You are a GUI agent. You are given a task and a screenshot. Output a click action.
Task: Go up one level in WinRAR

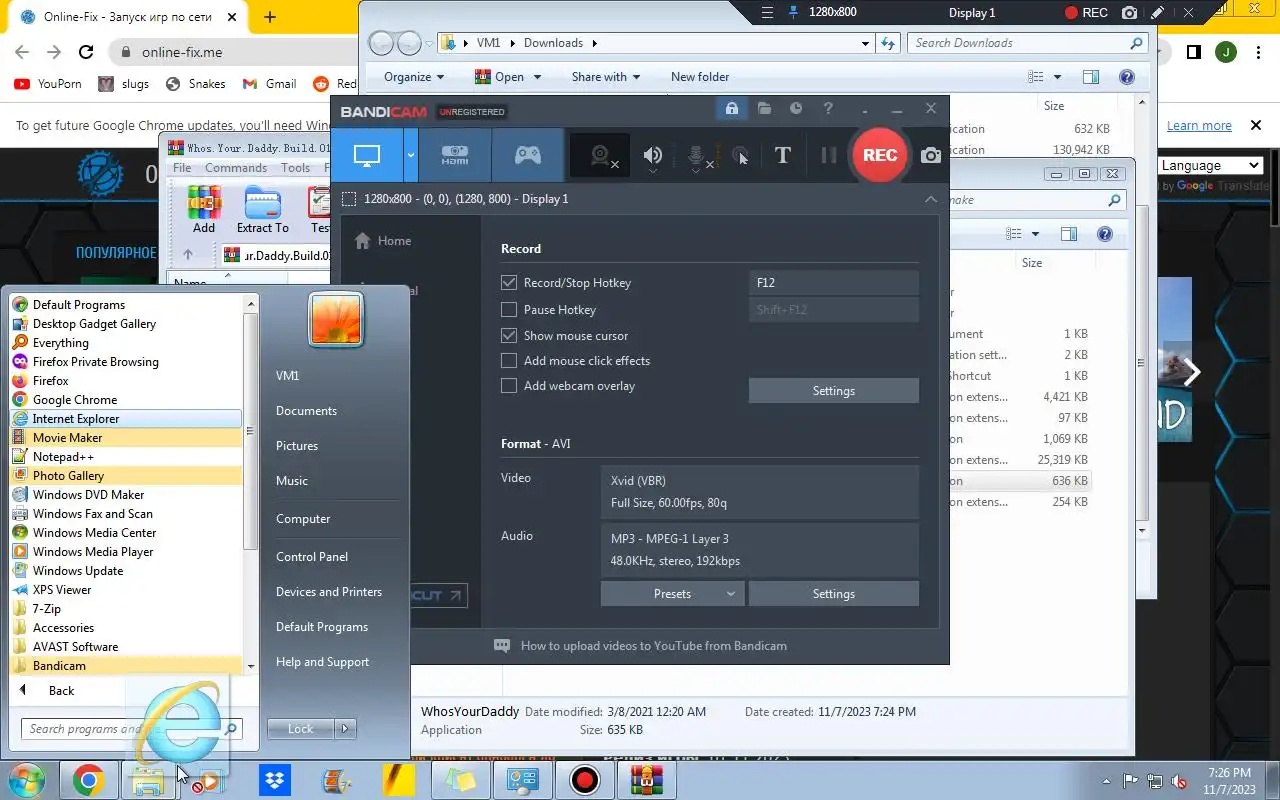(x=187, y=255)
